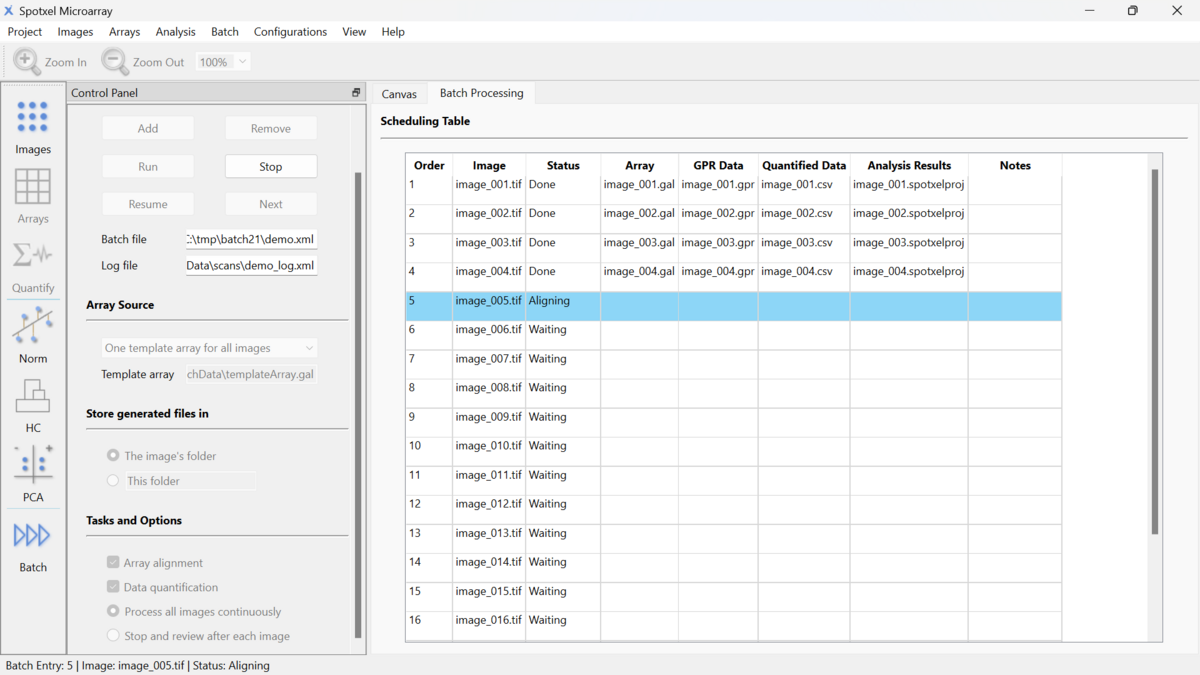Expand the zoom percentage dropdown
Viewport: 1200px width, 675px height.
pyautogui.click(x=242, y=62)
